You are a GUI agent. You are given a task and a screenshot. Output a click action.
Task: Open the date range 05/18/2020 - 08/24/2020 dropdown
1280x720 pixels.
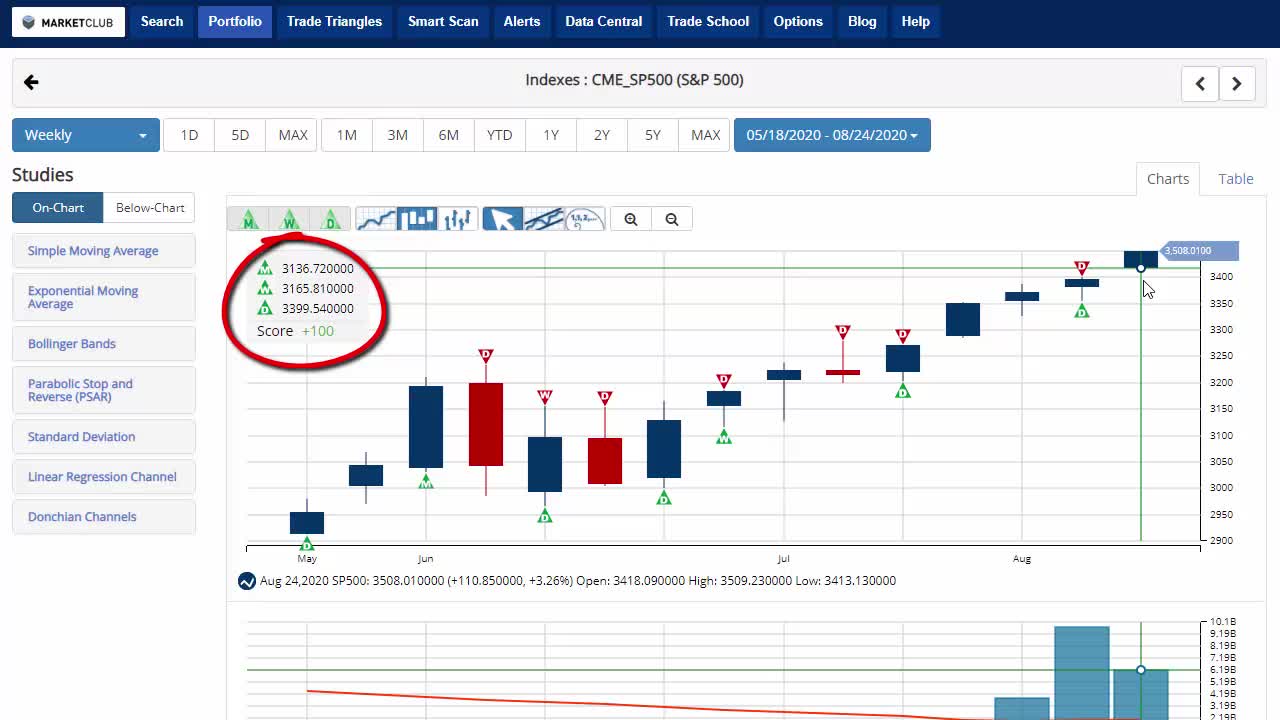click(x=832, y=135)
